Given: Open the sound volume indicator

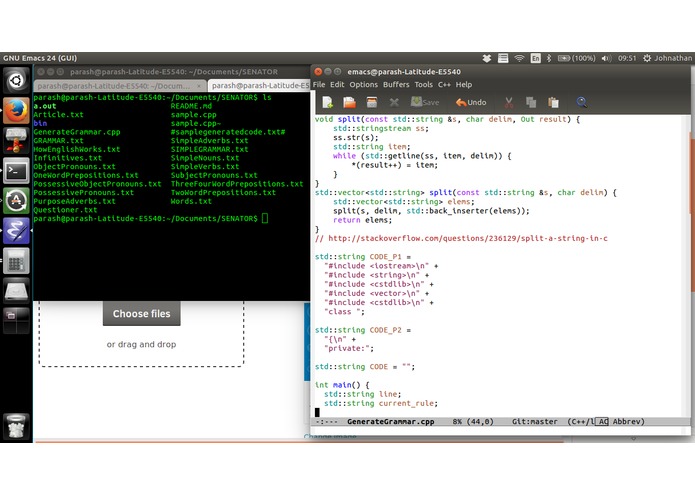Looking at the screenshot, I should click(606, 58).
